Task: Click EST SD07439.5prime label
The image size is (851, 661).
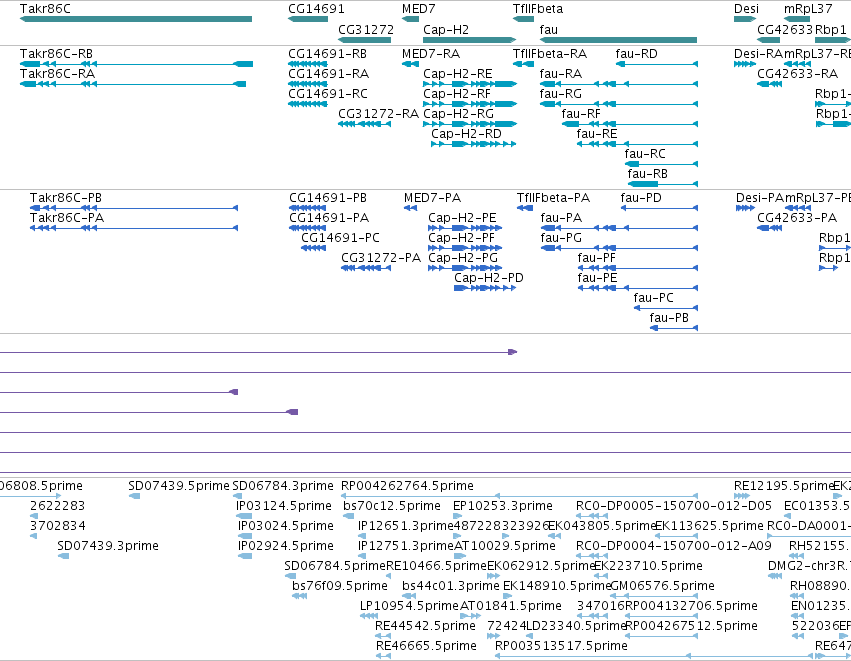Action: point(179,486)
